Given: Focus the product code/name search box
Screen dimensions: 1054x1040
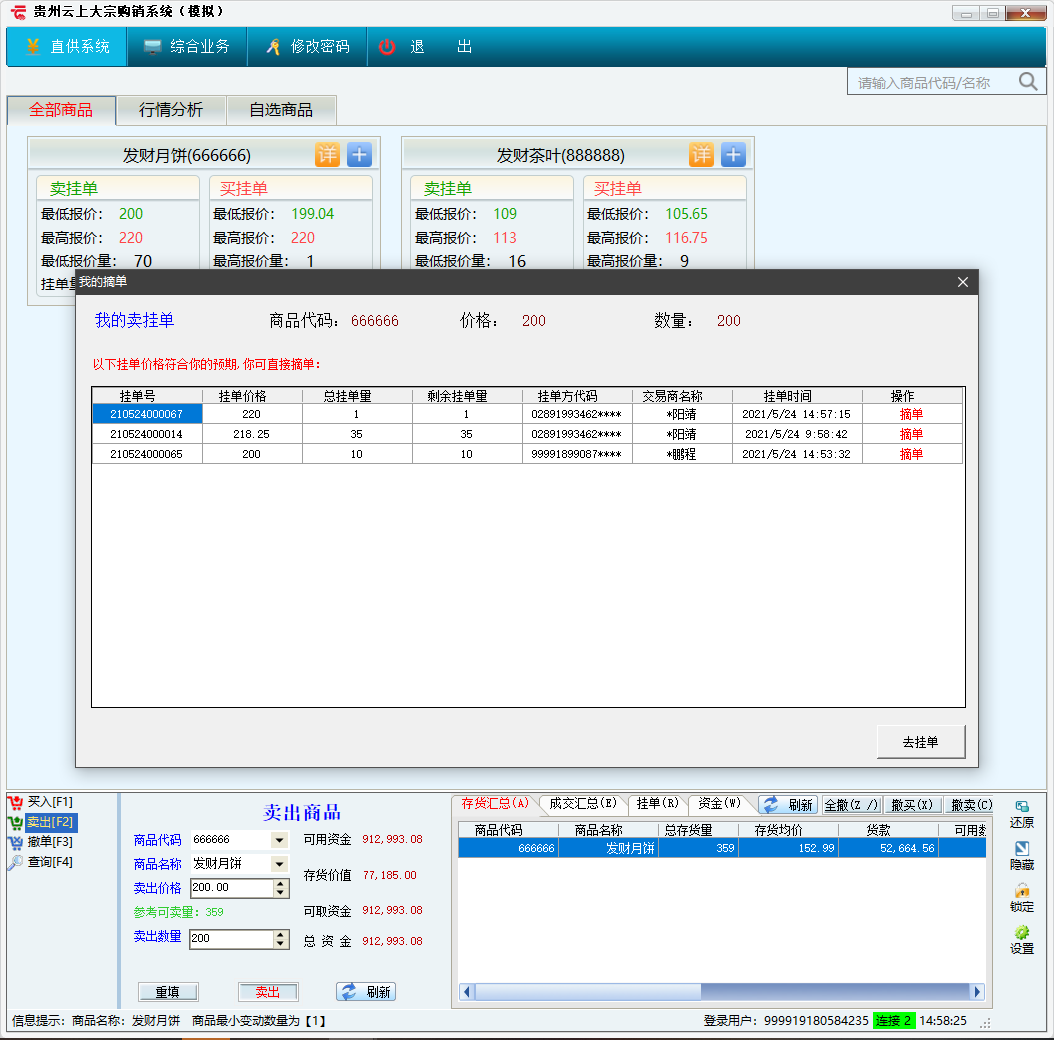Looking at the screenshot, I should tap(934, 82).
